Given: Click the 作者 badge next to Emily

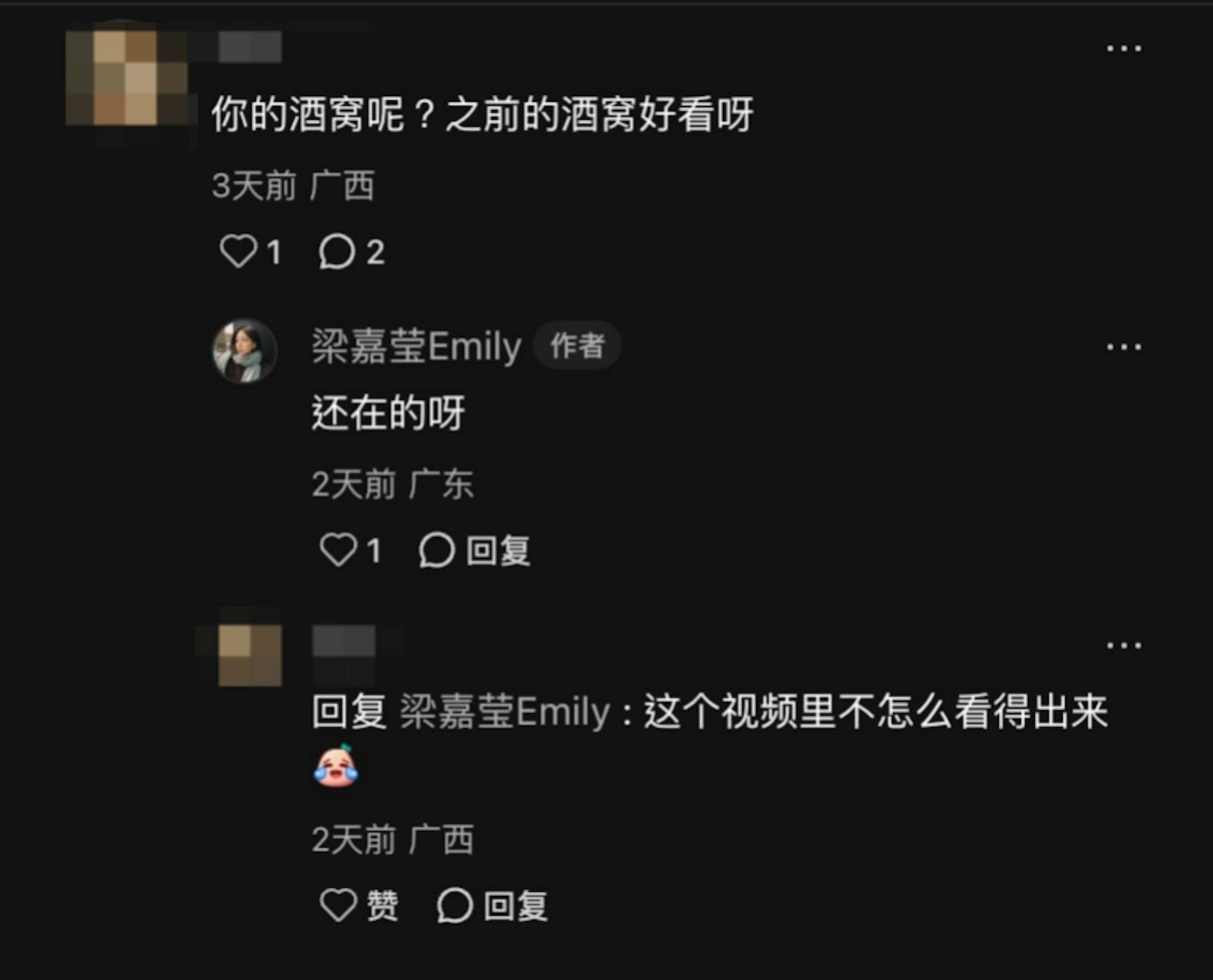Looking at the screenshot, I should coord(577,346).
